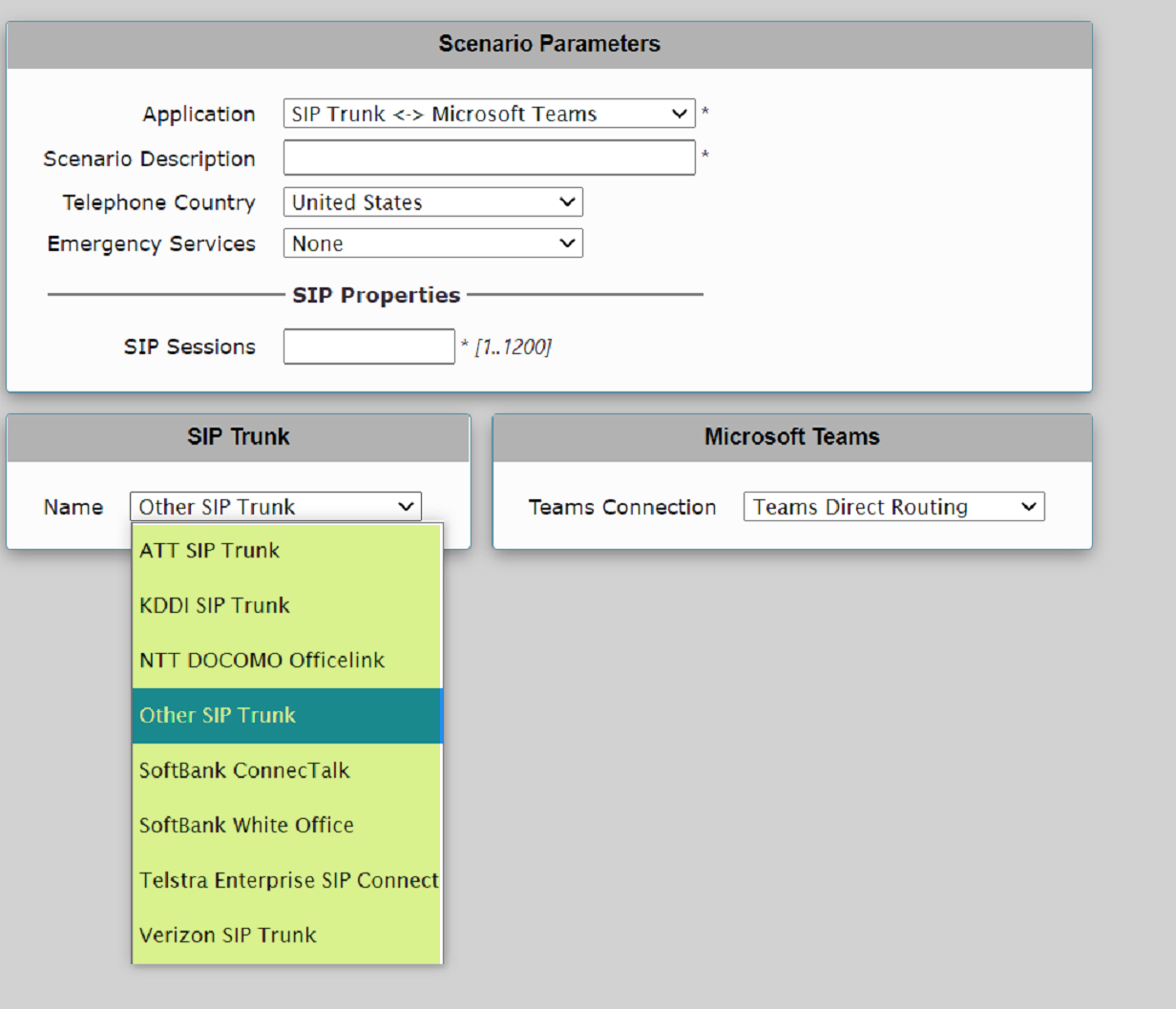Click the Telephone Country label
Viewport: 1176px width, 1009px height.
[x=158, y=202]
